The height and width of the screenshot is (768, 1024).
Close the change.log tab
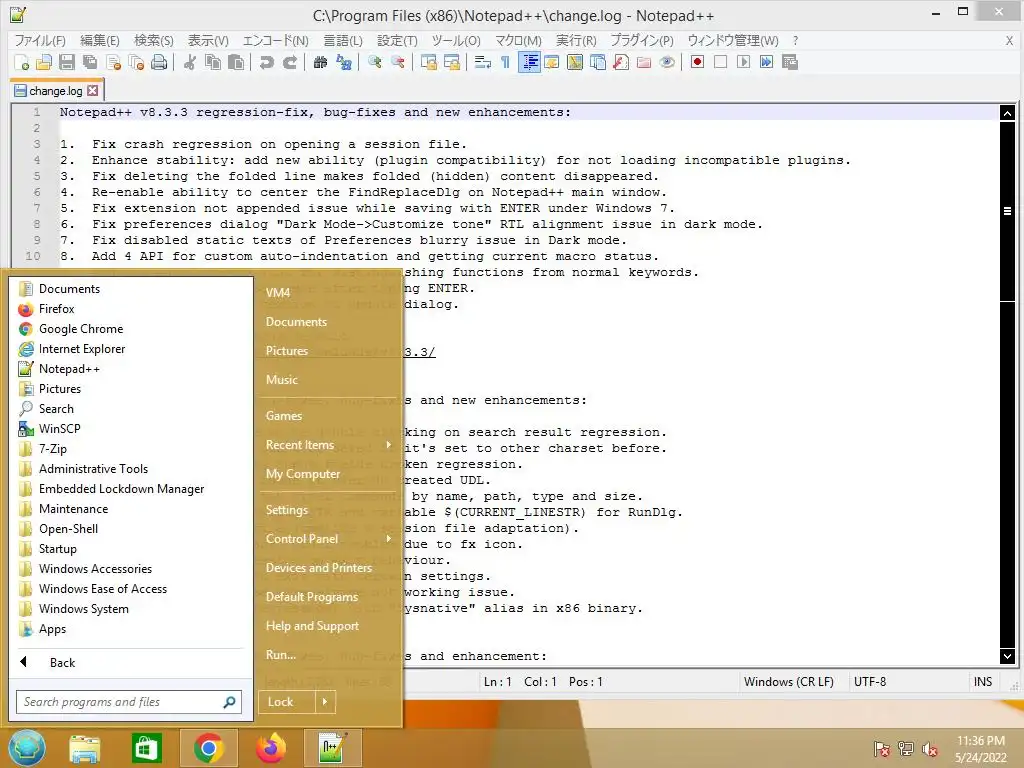[93, 91]
